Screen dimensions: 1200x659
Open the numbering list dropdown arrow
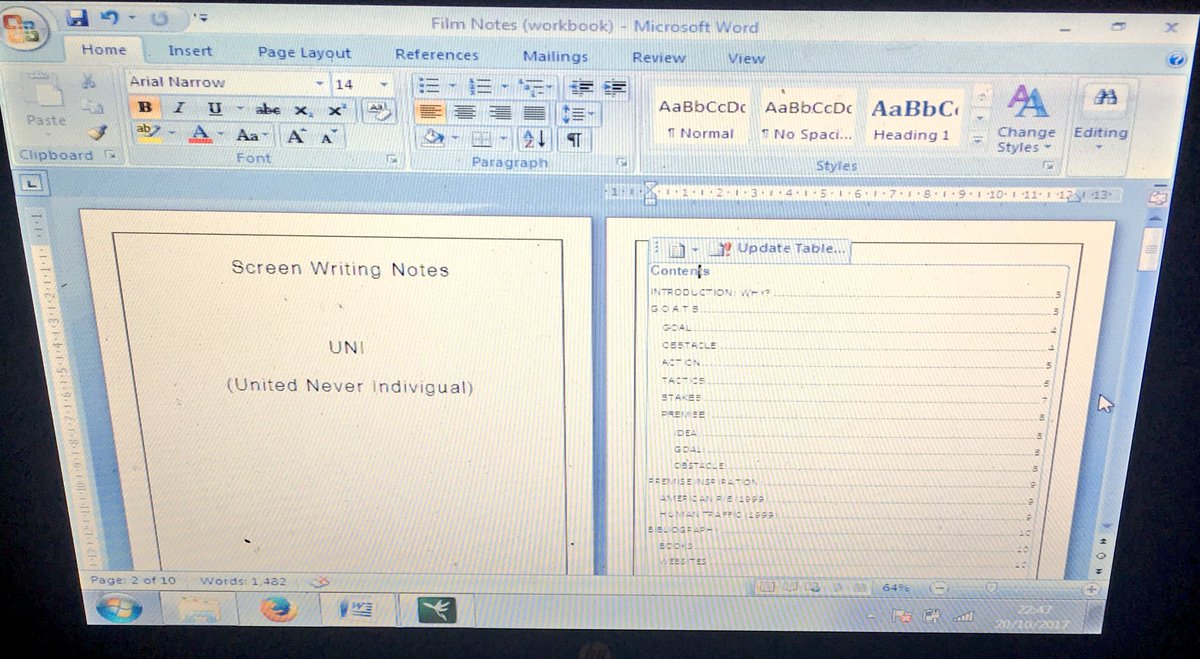click(503, 86)
